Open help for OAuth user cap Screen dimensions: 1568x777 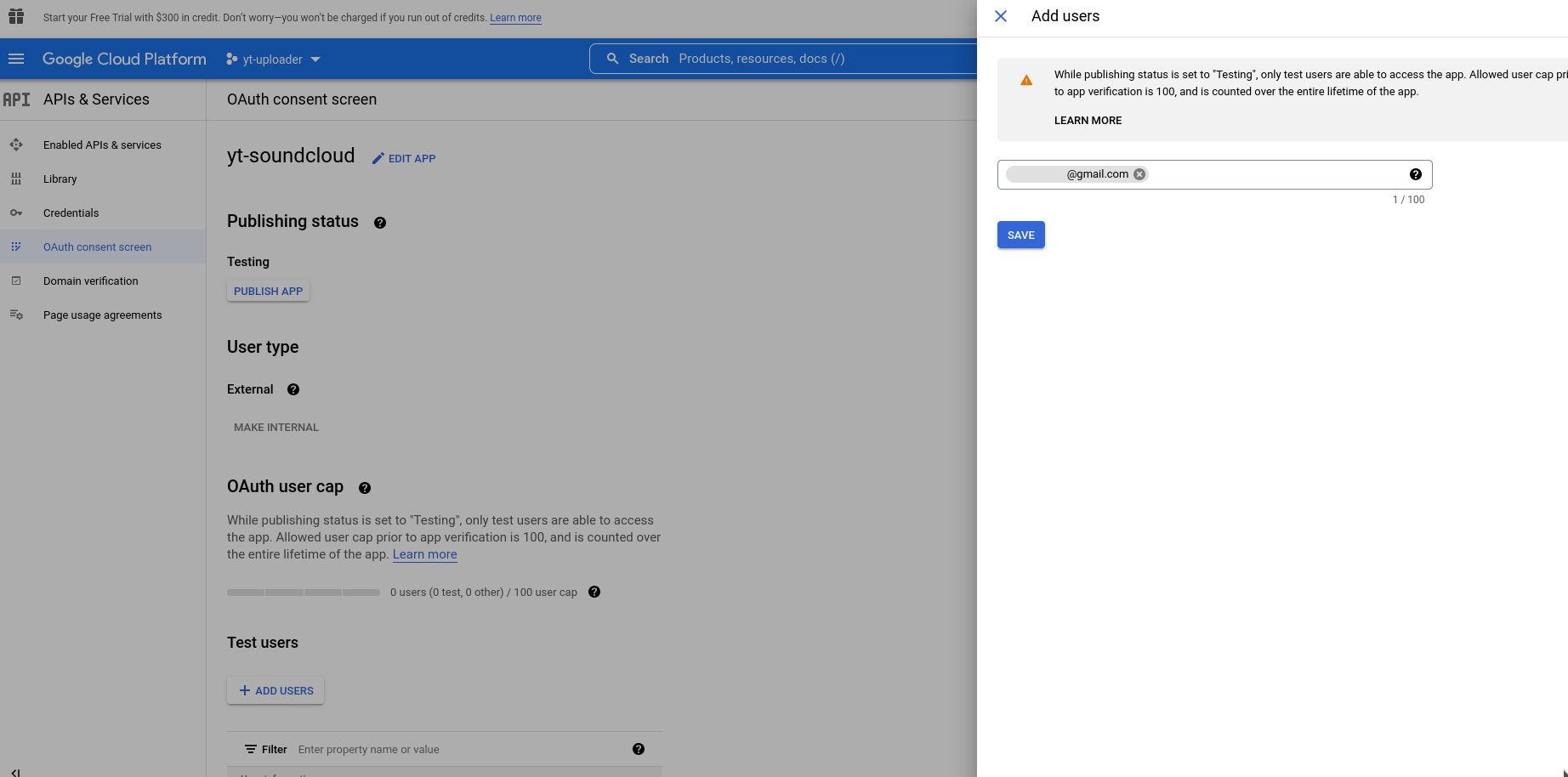(365, 488)
